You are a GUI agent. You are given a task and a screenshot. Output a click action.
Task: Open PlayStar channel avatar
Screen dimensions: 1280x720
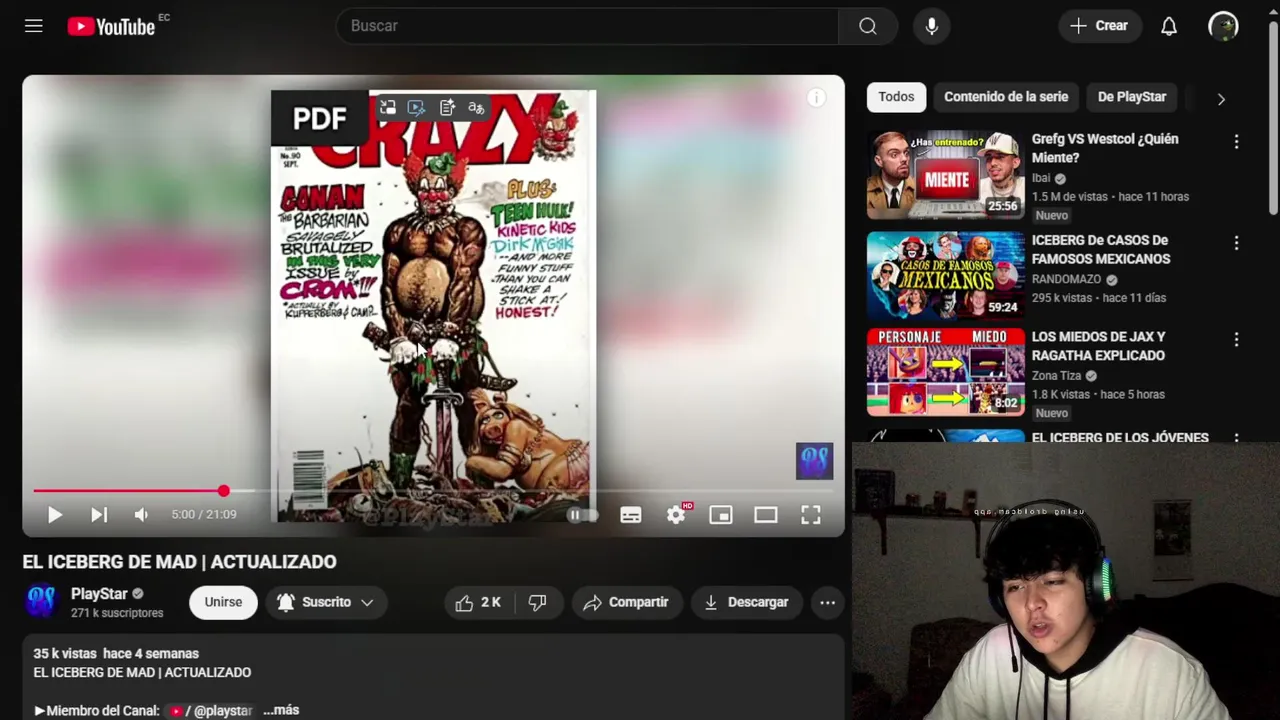pos(41,602)
